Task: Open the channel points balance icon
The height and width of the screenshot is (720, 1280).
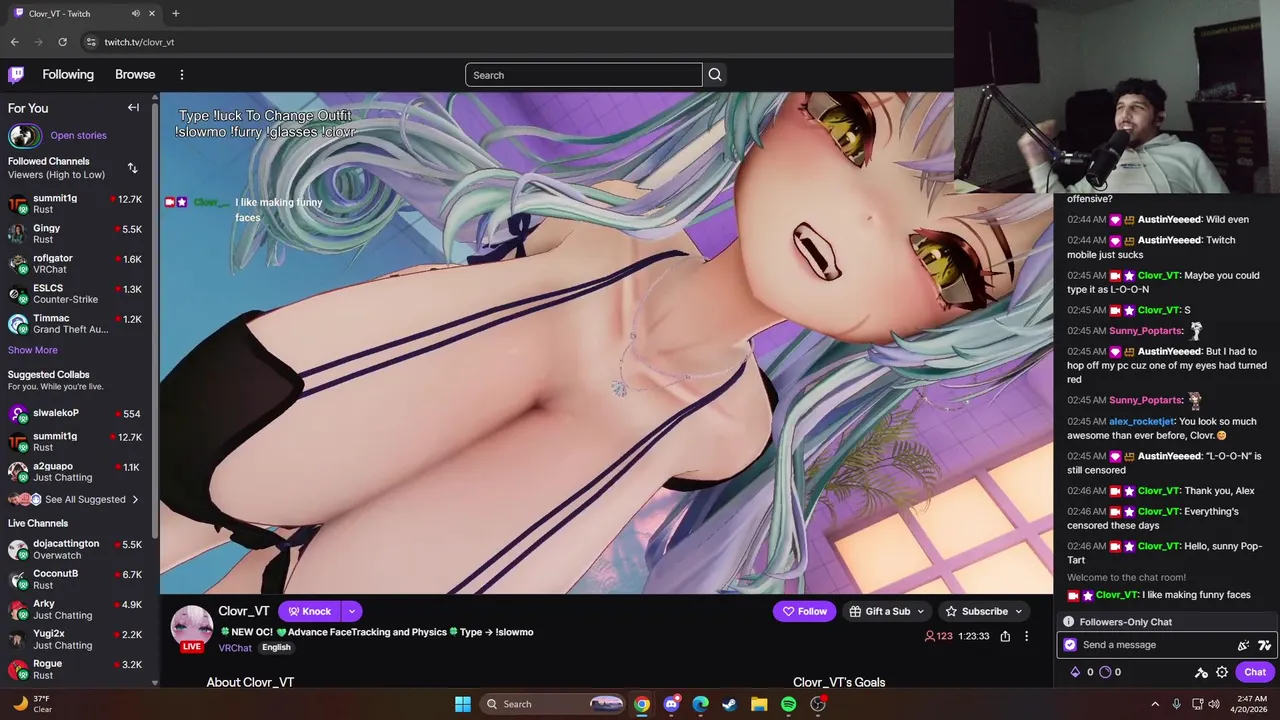Action: (x=1105, y=672)
